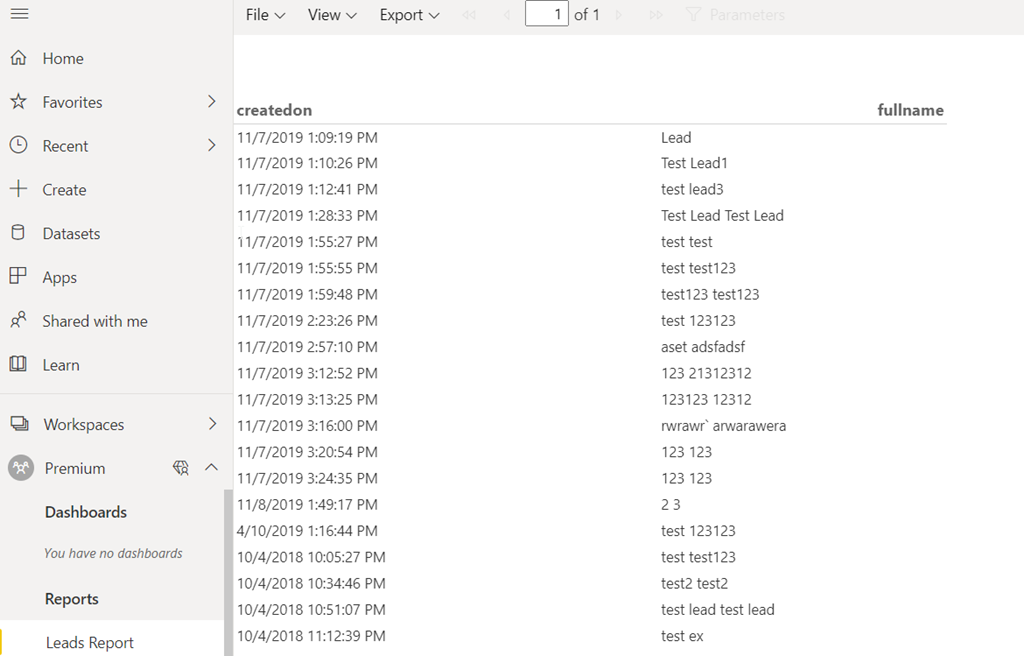Click the Apps grid icon

click(x=18, y=277)
